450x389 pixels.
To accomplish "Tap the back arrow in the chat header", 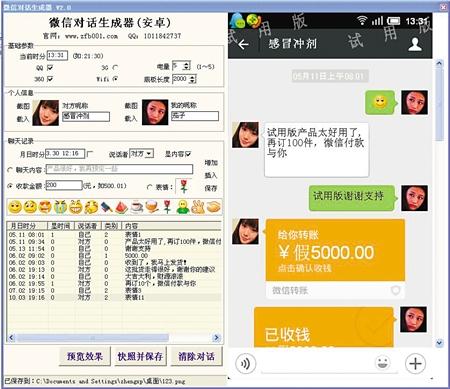I will pyautogui.click(x=244, y=44).
